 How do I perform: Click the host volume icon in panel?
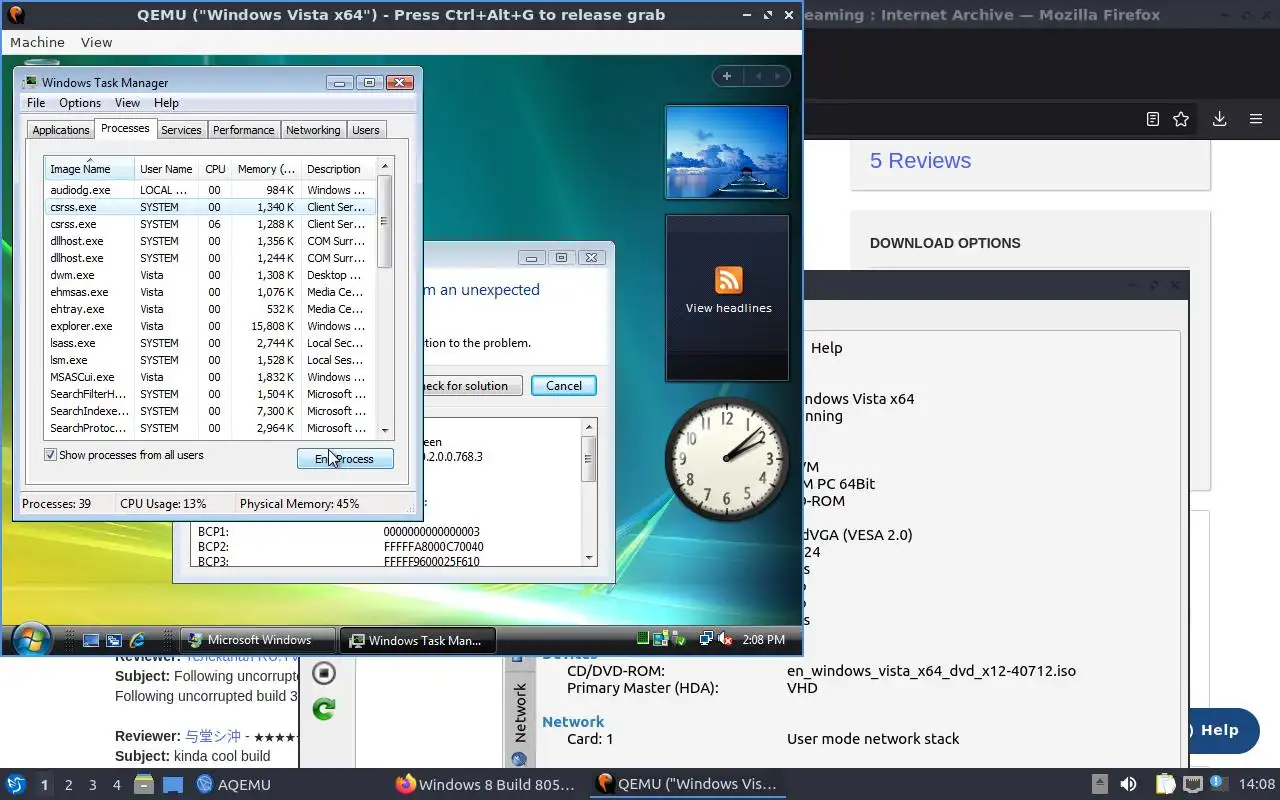[x=1128, y=784]
